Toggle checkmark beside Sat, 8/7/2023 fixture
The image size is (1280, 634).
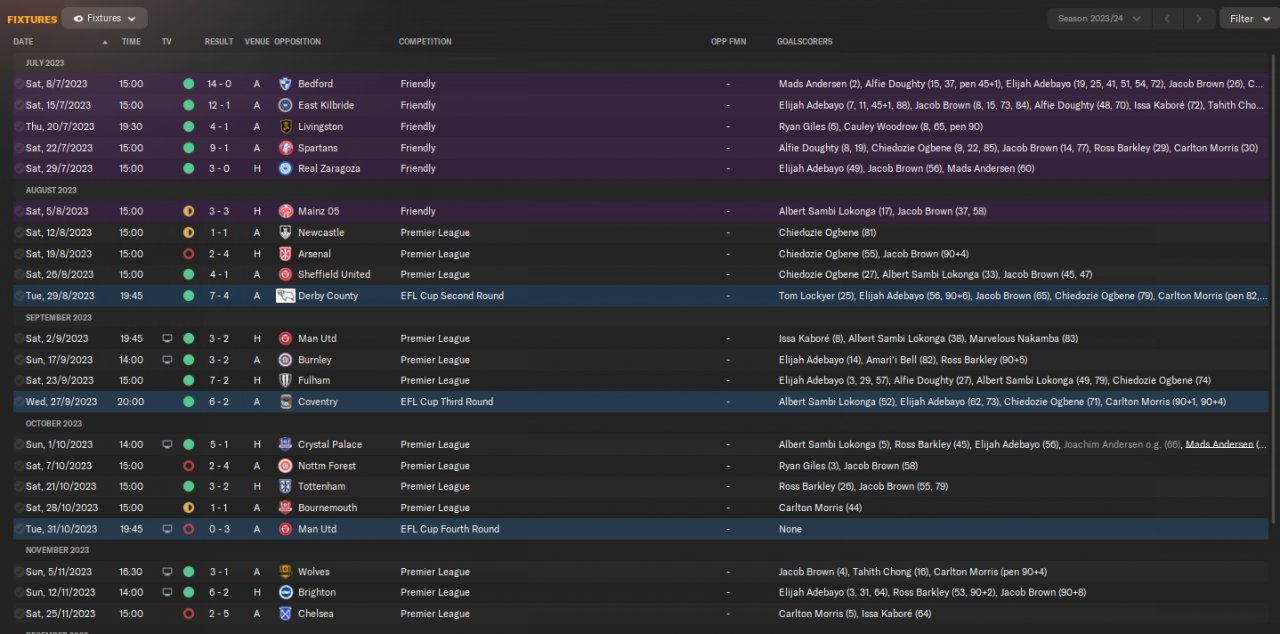[x=19, y=84]
